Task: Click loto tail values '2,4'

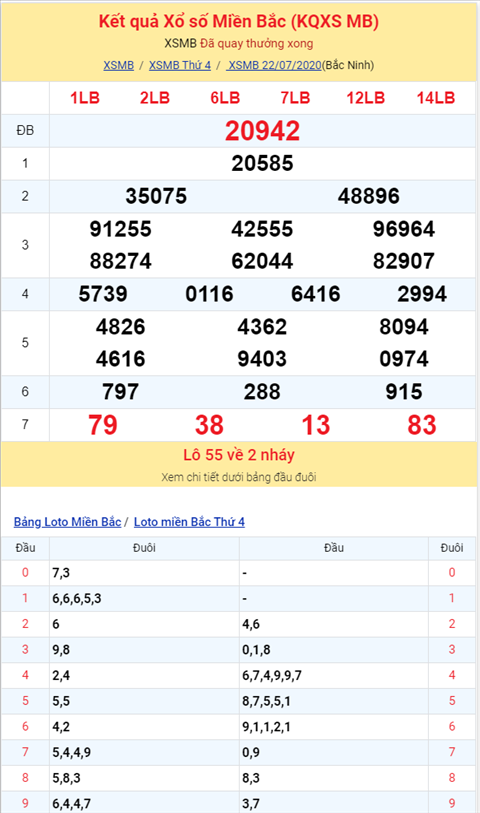Action: coord(61,676)
